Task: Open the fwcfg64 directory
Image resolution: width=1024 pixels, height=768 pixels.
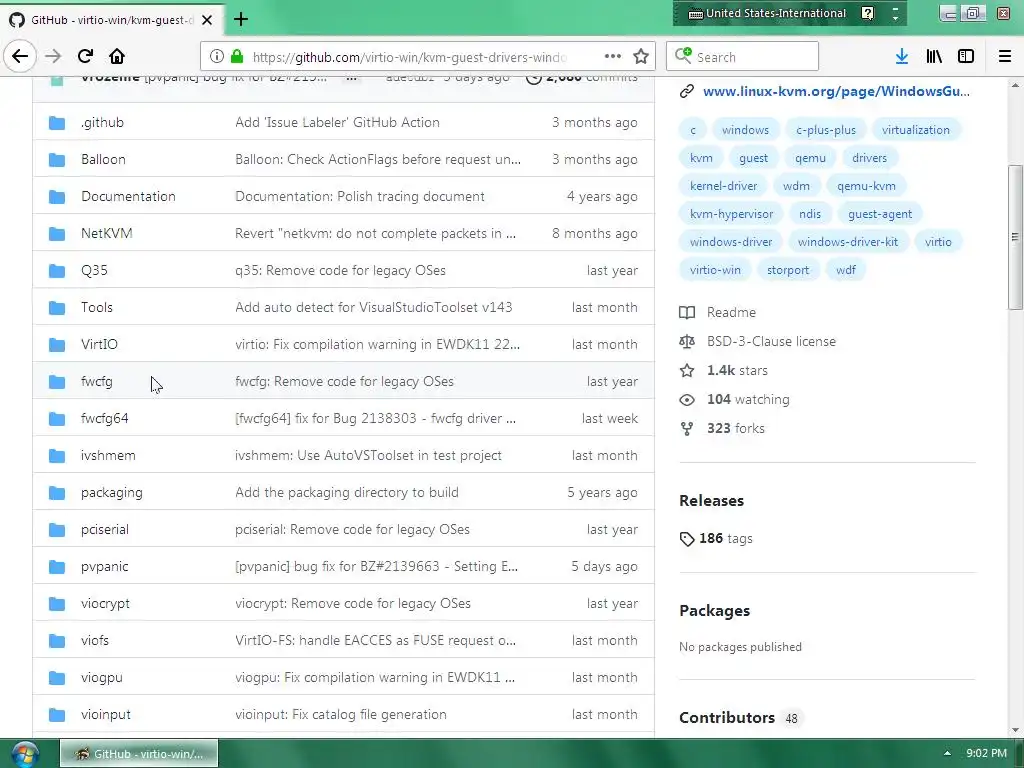Action: pos(104,419)
